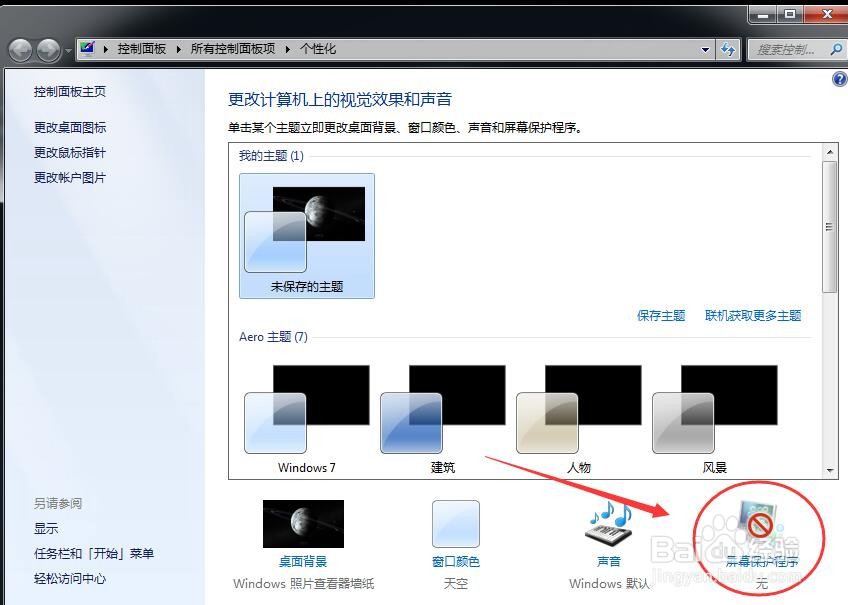The height and width of the screenshot is (605, 848).
Task: Open help via the question mark icon
Action: 840,79
